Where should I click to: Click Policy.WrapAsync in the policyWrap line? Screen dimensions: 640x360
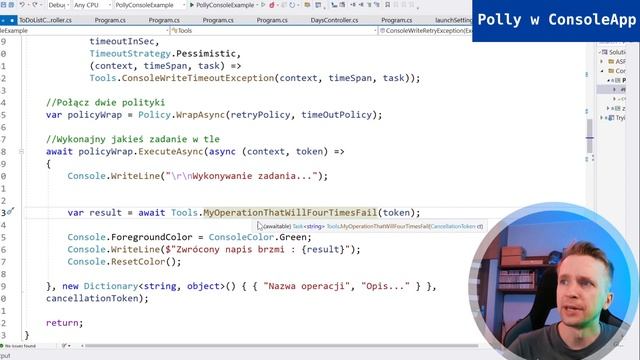[182, 115]
